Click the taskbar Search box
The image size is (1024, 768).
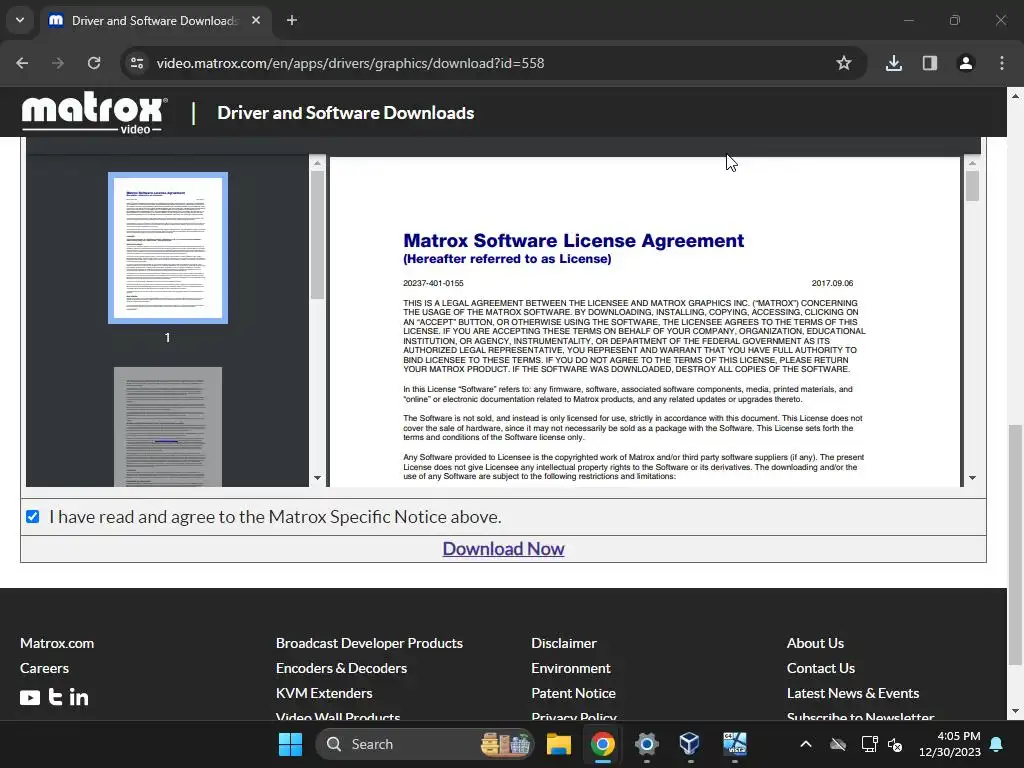pyautogui.click(x=425, y=744)
